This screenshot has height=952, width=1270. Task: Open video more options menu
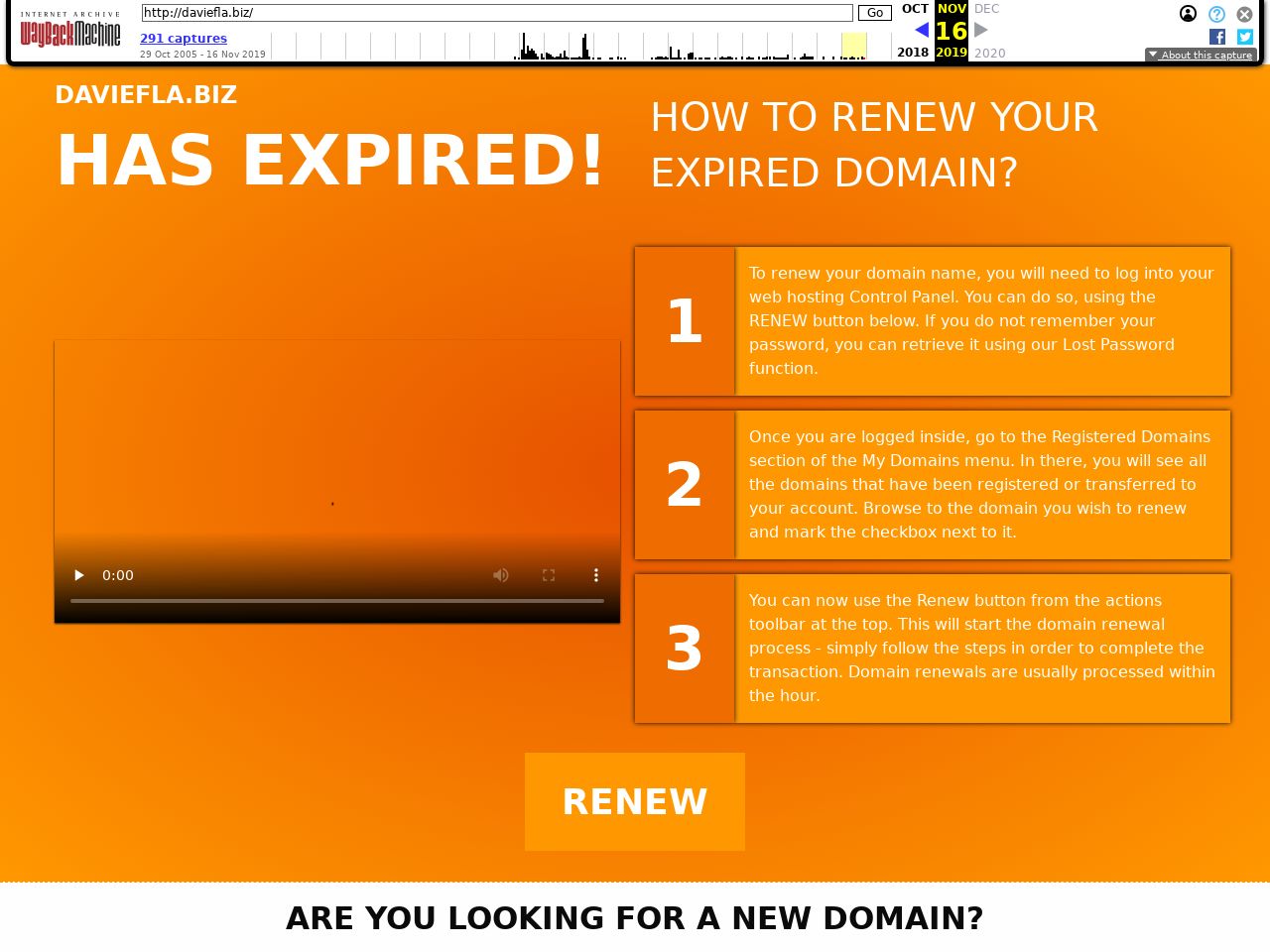click(x=595, y=575)
